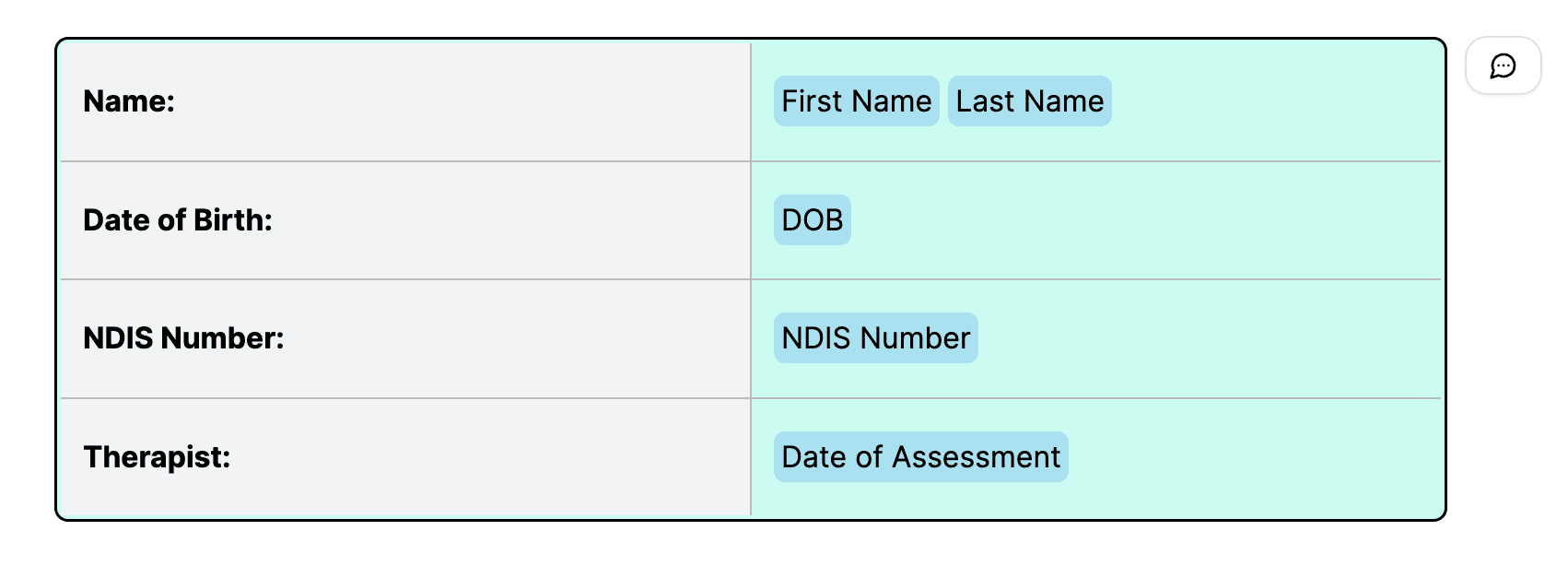The height and width of the screenshot is (566, 1568).
Task: Select the Date of Birth: label cell
Action: (x=176, y=219)
